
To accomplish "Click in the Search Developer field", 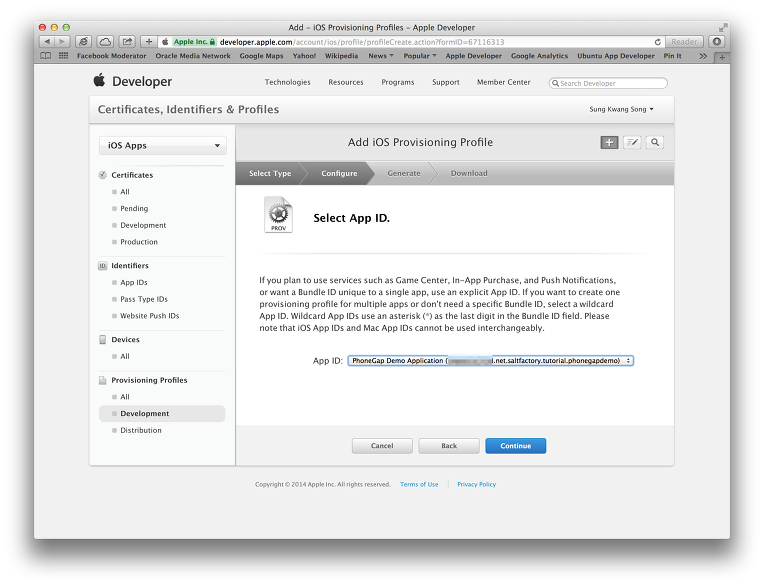I will 608,83.
